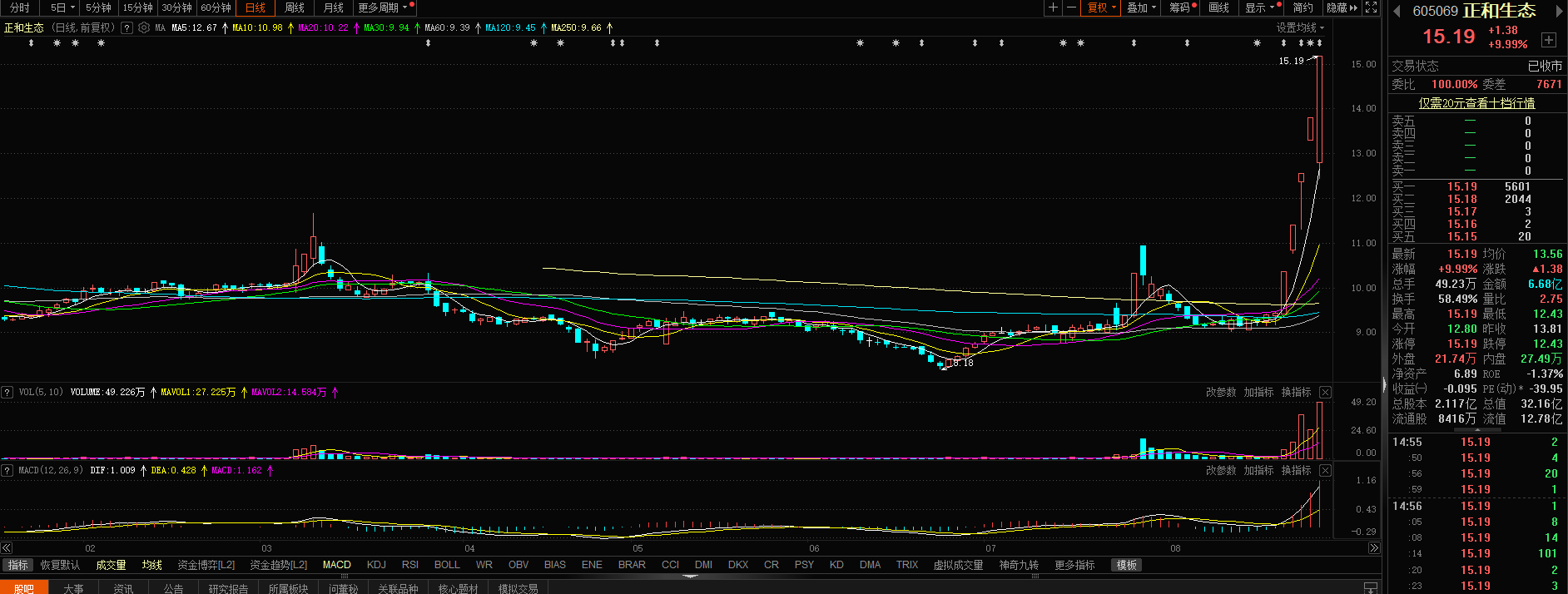
Task: Open the 复权 dropdown
Action: [x=1101, y=7]
